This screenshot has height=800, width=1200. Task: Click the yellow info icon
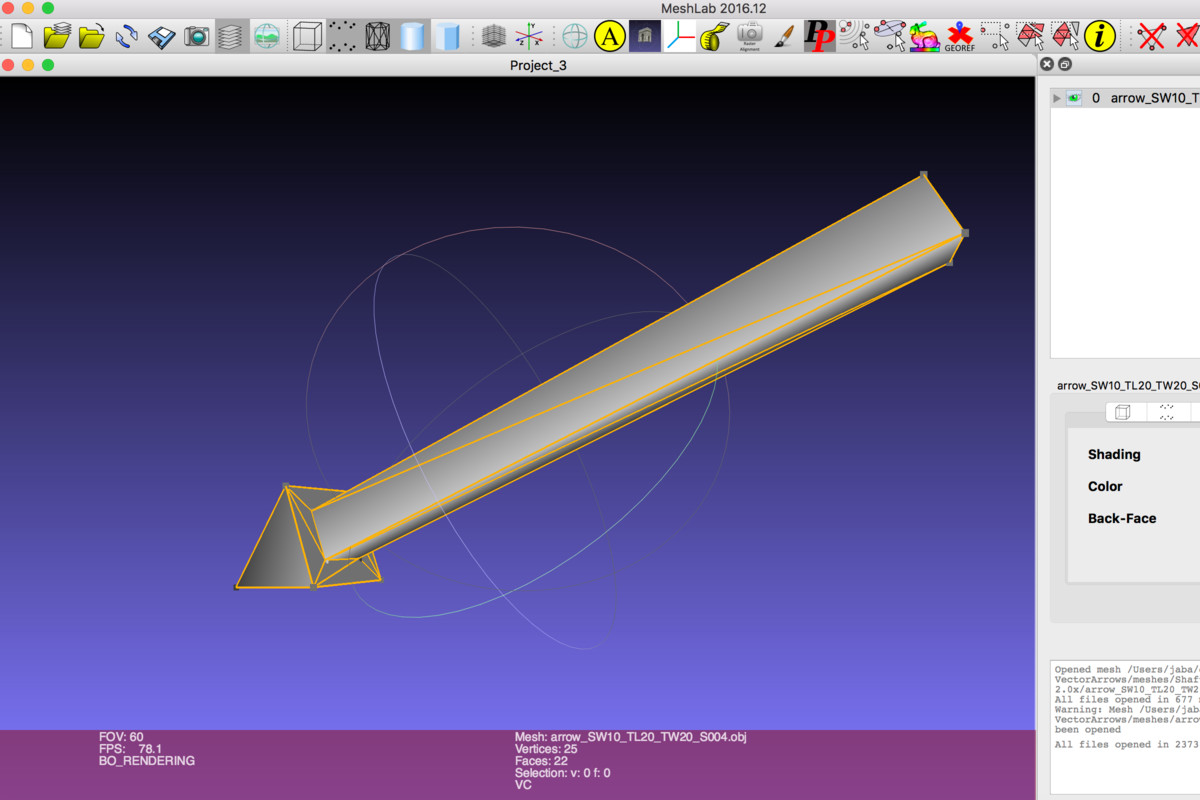1100,36
